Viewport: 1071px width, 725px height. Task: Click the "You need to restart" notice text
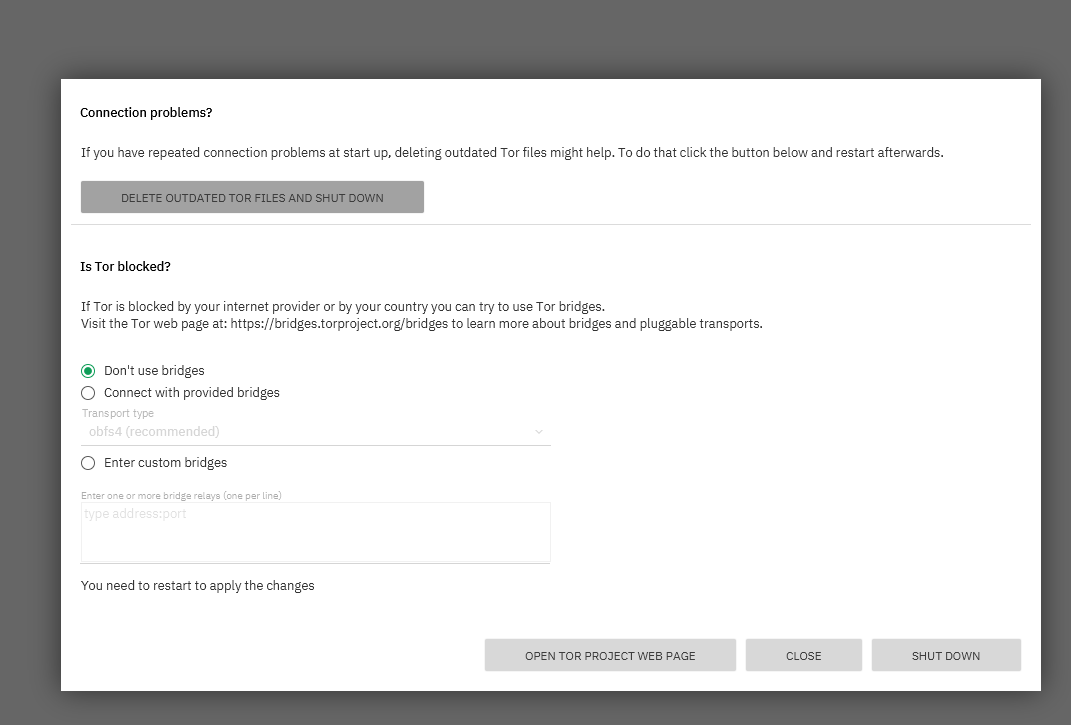[x=197, y=586]
